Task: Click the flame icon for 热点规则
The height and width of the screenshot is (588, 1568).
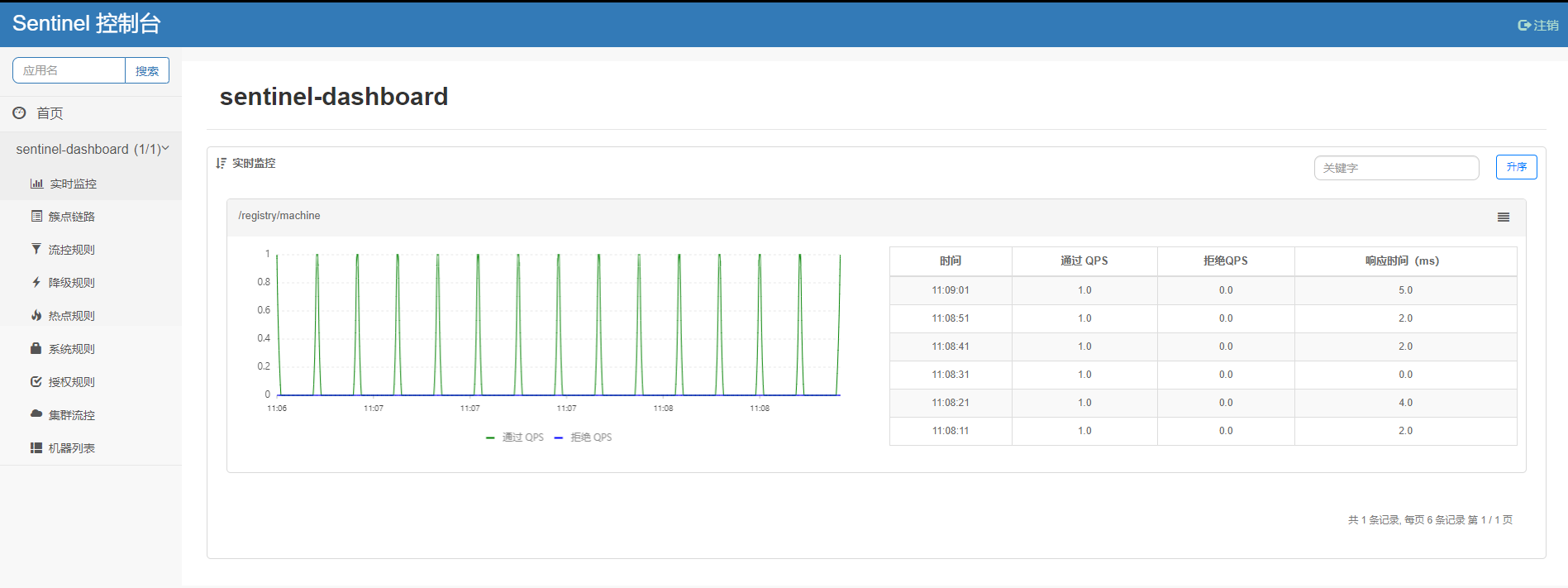Action: (x=36, y=315)
